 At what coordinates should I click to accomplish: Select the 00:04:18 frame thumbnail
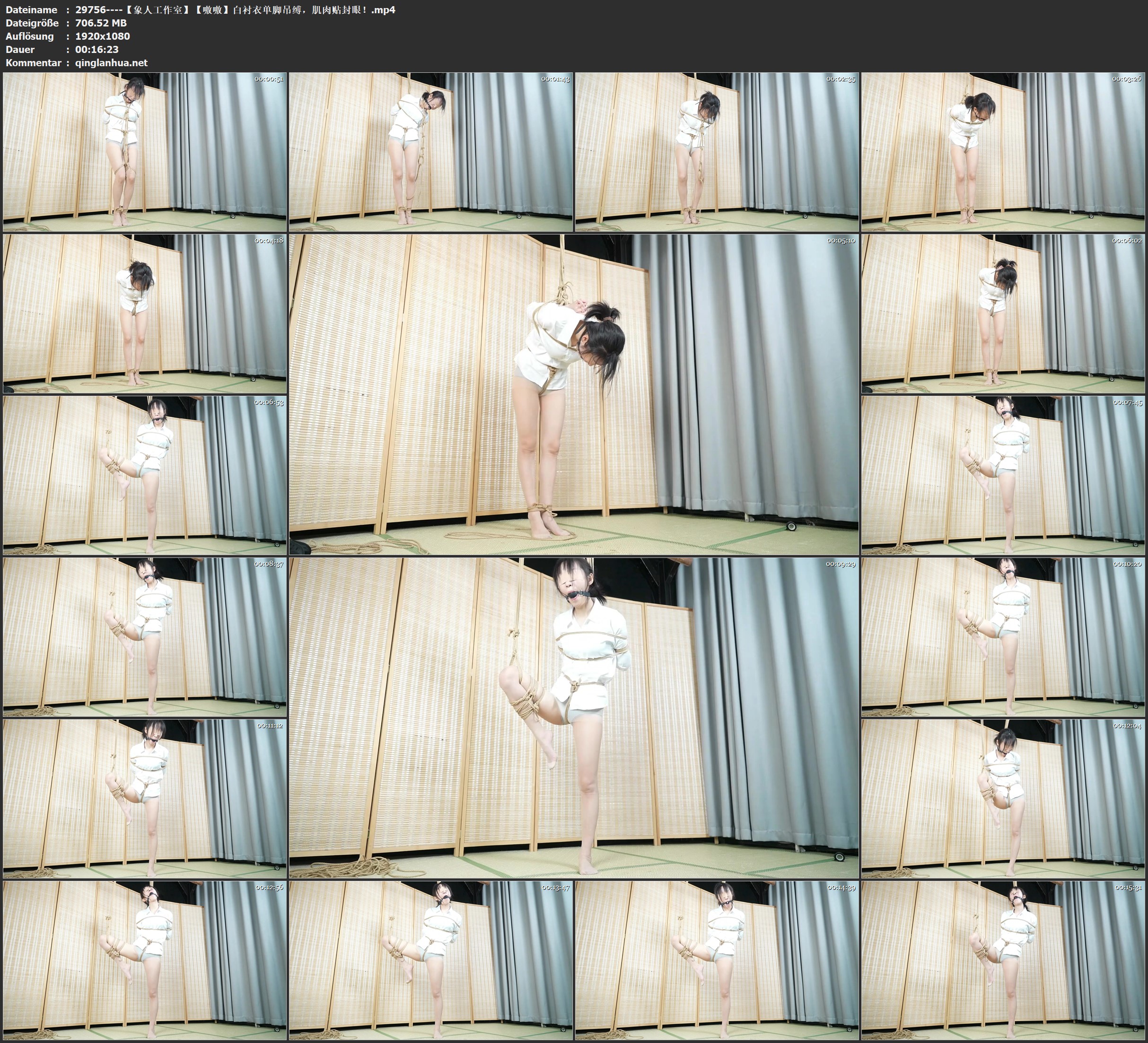click(145, 313)
